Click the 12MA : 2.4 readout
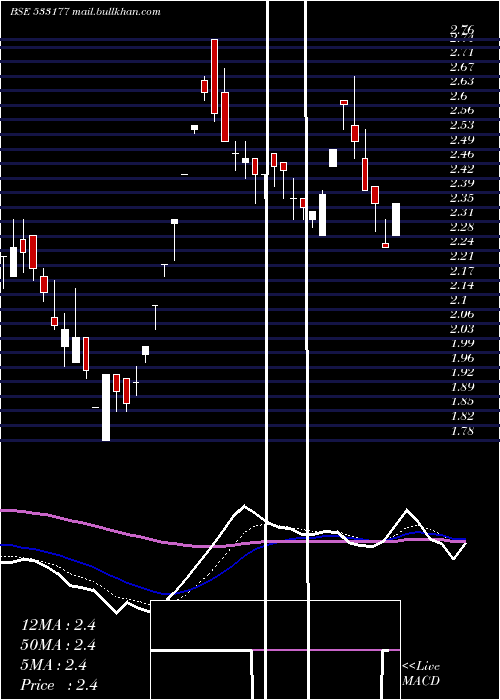Viewport: 500px width, 700px height. (x=58, y=625)
